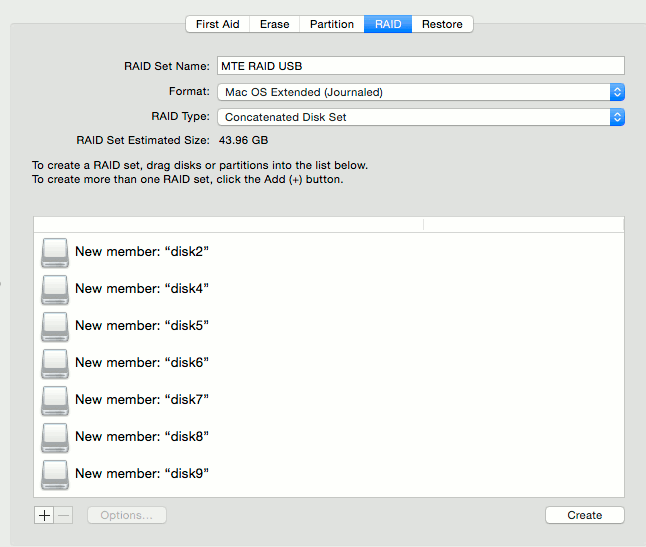Select the RAID tab

click(x=388, y=24)
